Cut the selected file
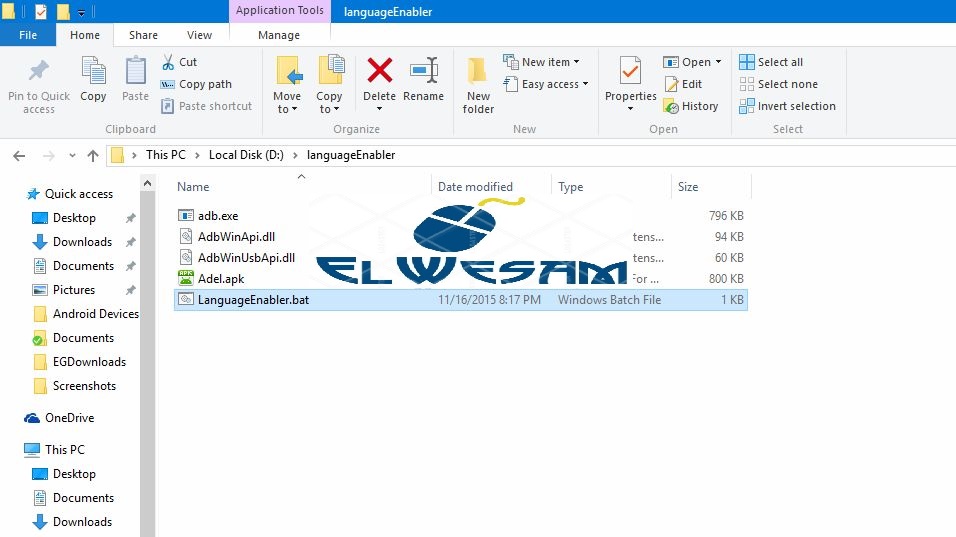The image size is (956, 537). (180, 62)
